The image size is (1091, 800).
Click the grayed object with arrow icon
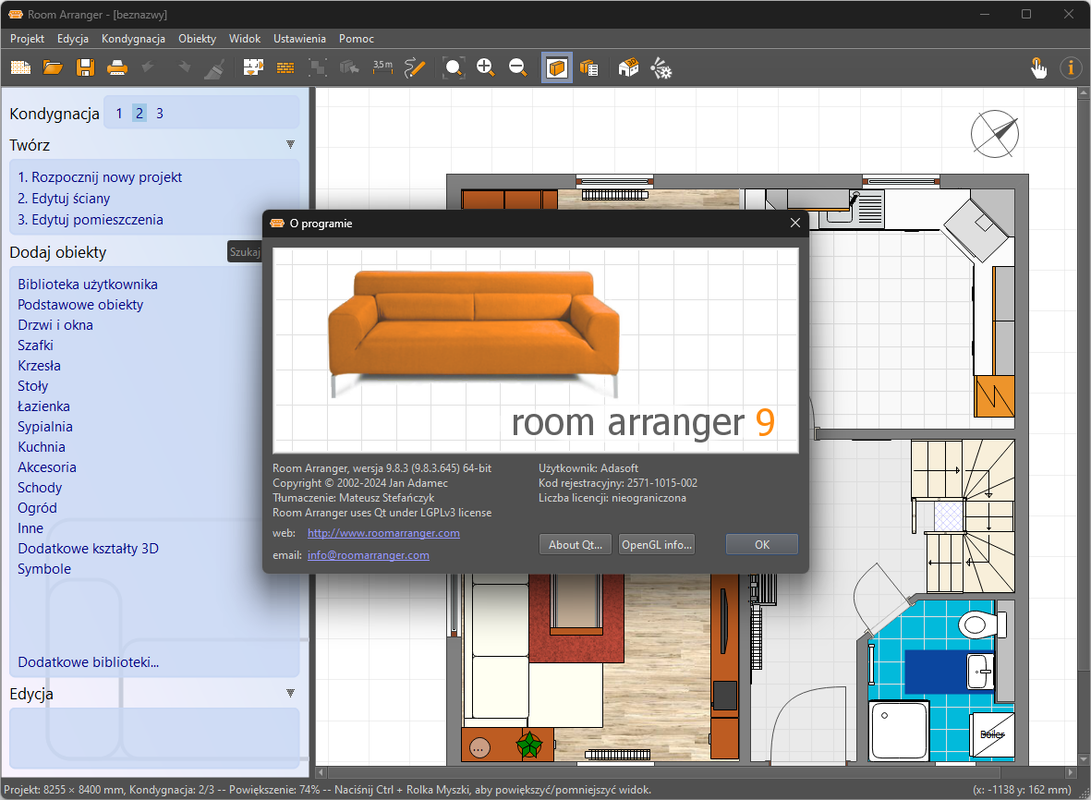point(349,67)
